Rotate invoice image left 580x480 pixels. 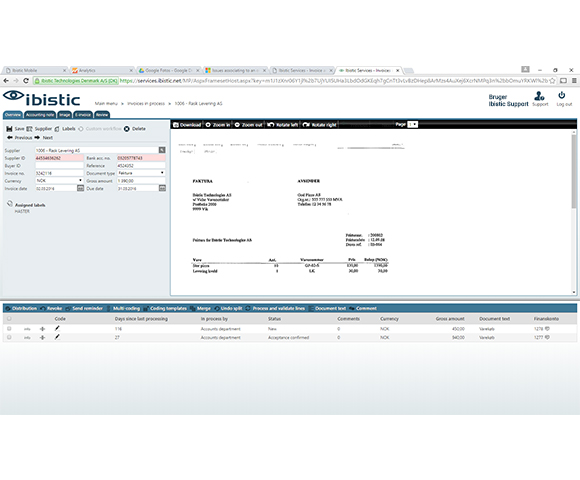pyautogui.click(x=283, y=125)
